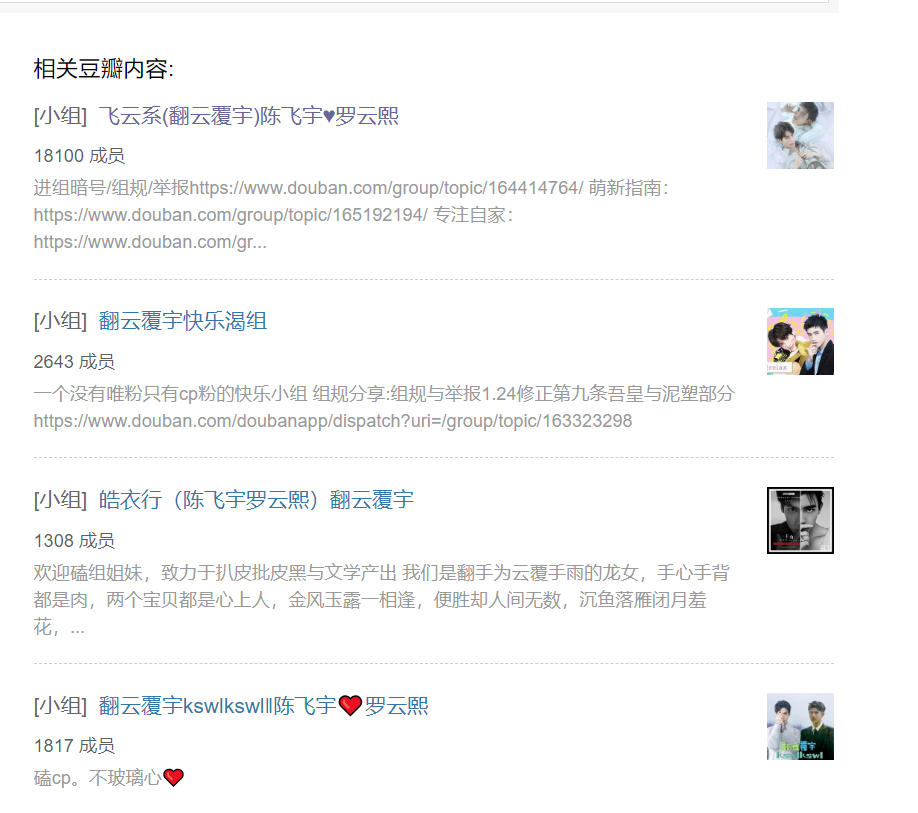
Task: Click the 快乐渴组 'relax' avatar thumbnail
Action: coord(800,342)
